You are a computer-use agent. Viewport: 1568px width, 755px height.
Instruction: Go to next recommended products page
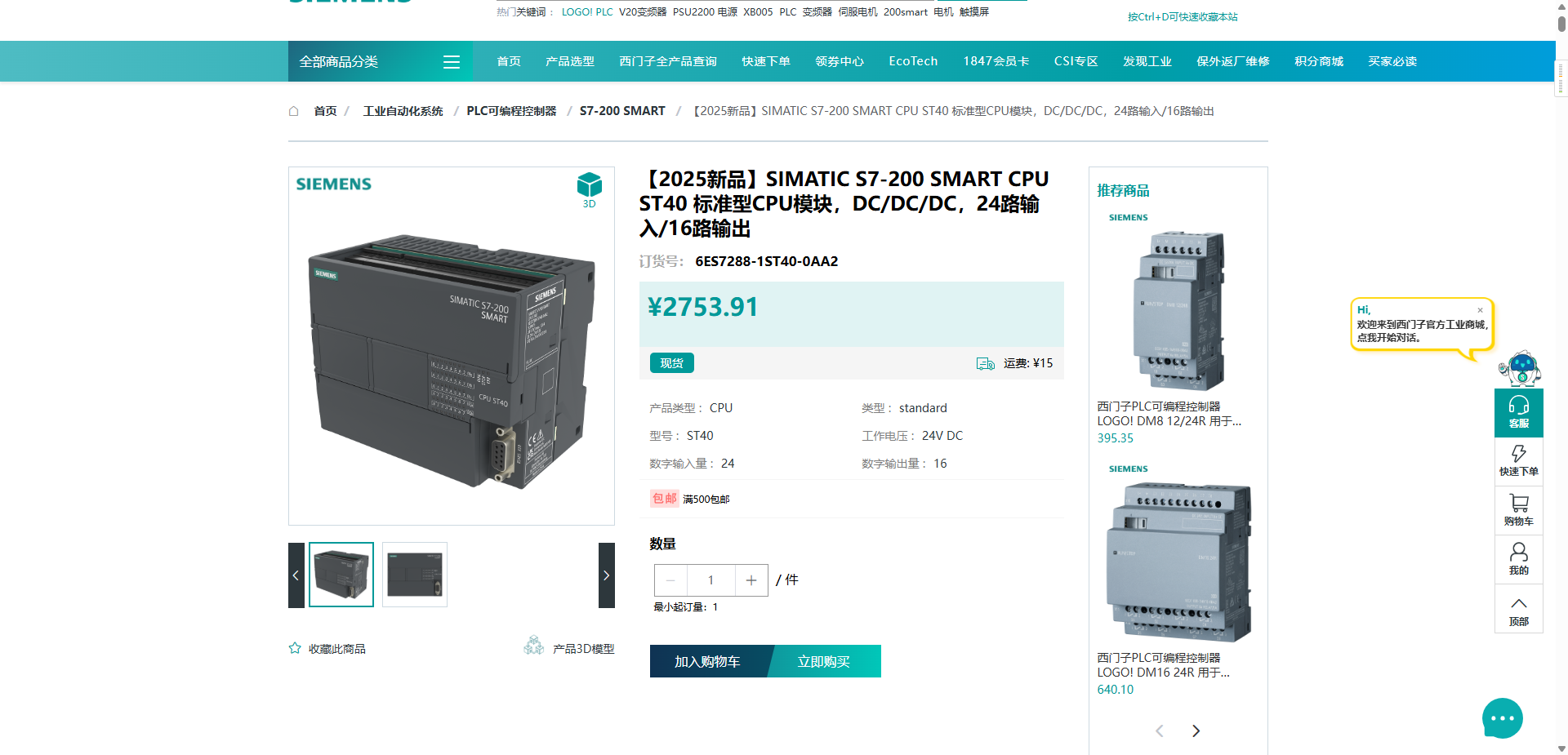[1196, 731]
